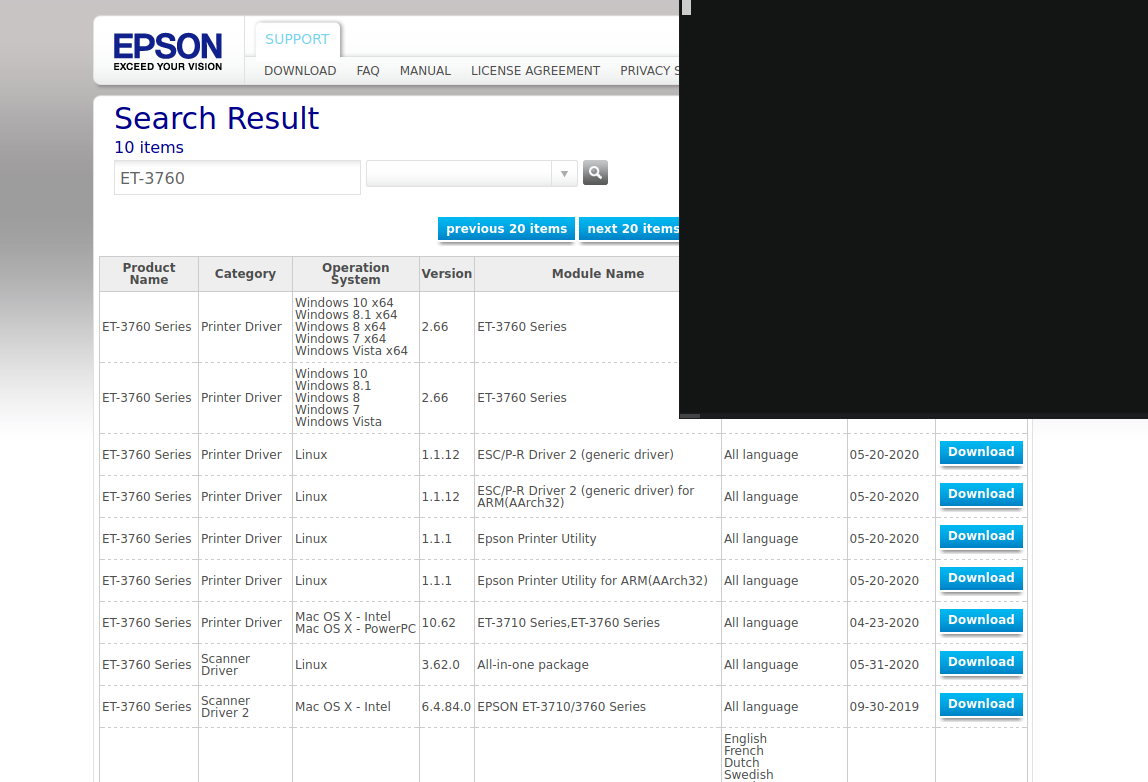
Task: Click the Epson Exceed Your Vision logo
Action: coord(168,51)
